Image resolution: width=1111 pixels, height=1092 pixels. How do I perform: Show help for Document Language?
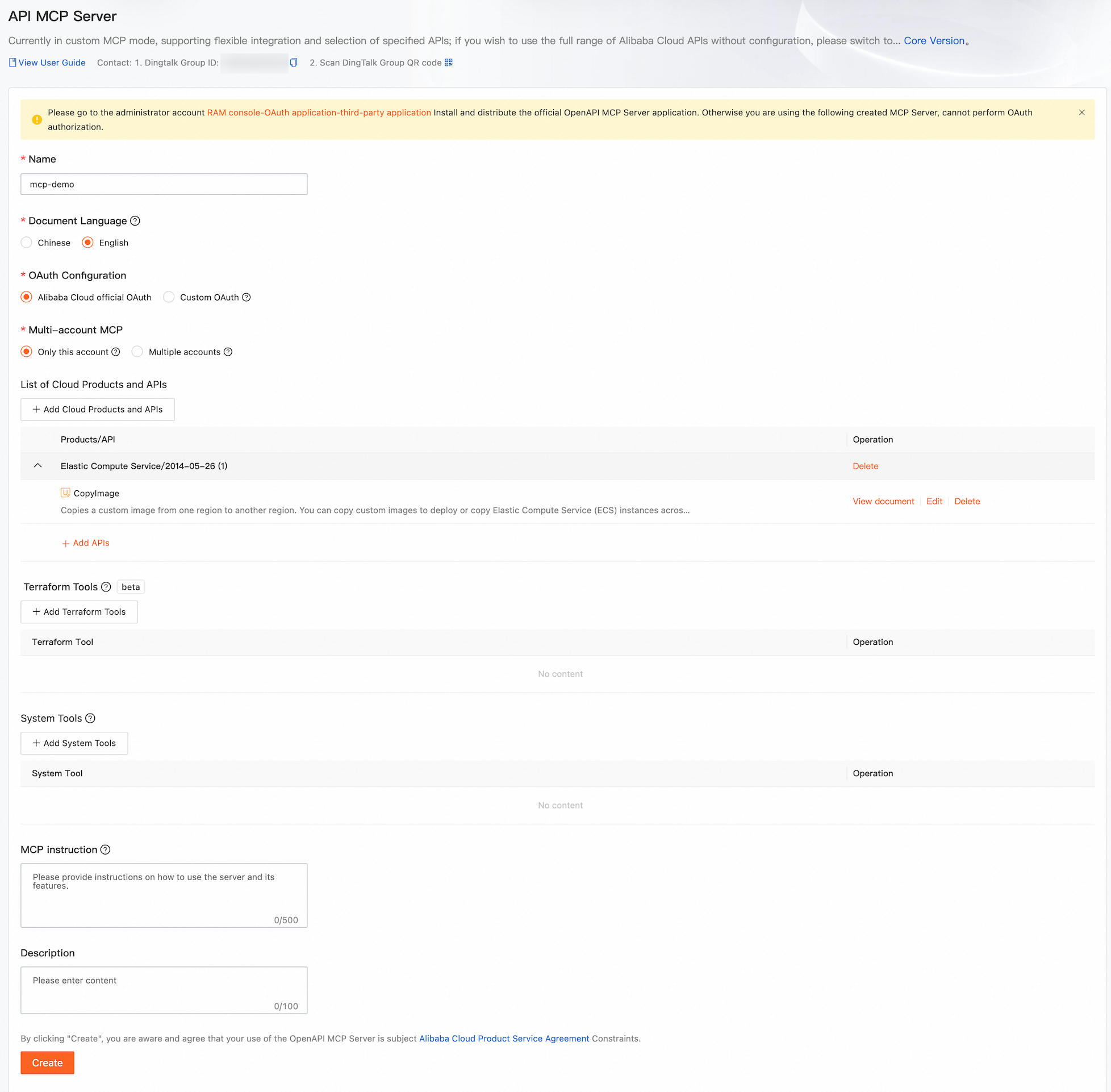[135, 221]
